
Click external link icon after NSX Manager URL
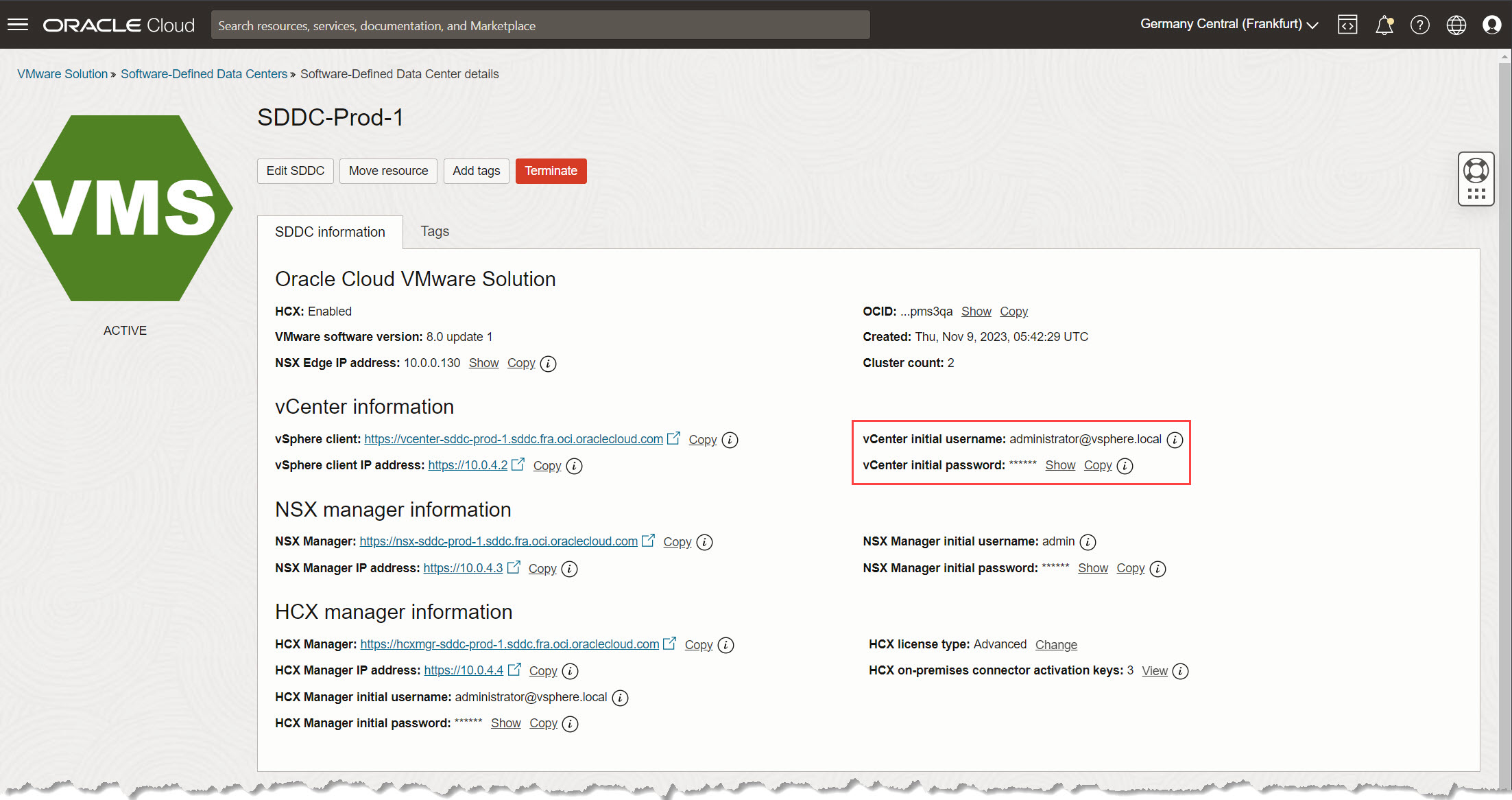click(648, 540)
